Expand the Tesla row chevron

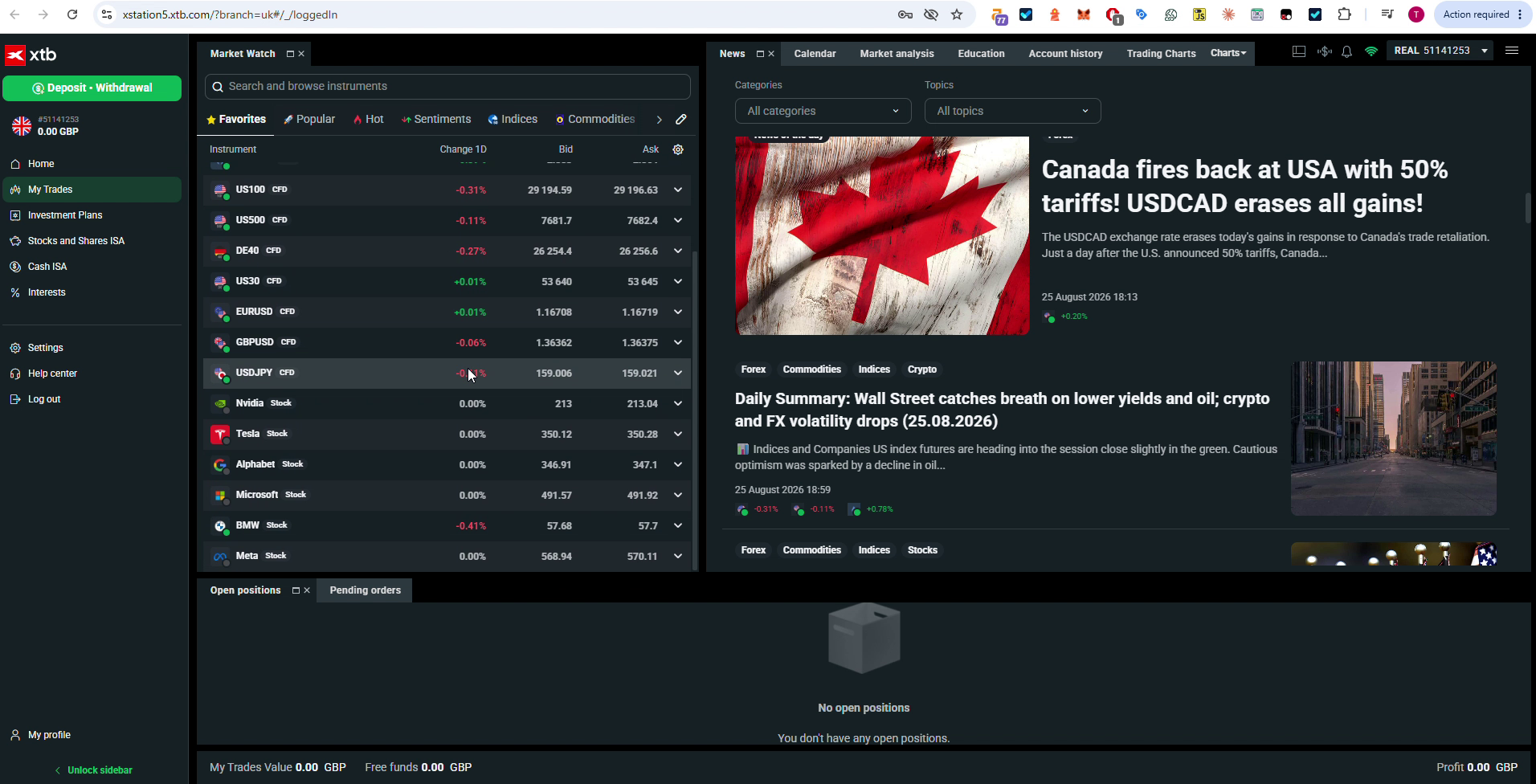tap(678, 435)
